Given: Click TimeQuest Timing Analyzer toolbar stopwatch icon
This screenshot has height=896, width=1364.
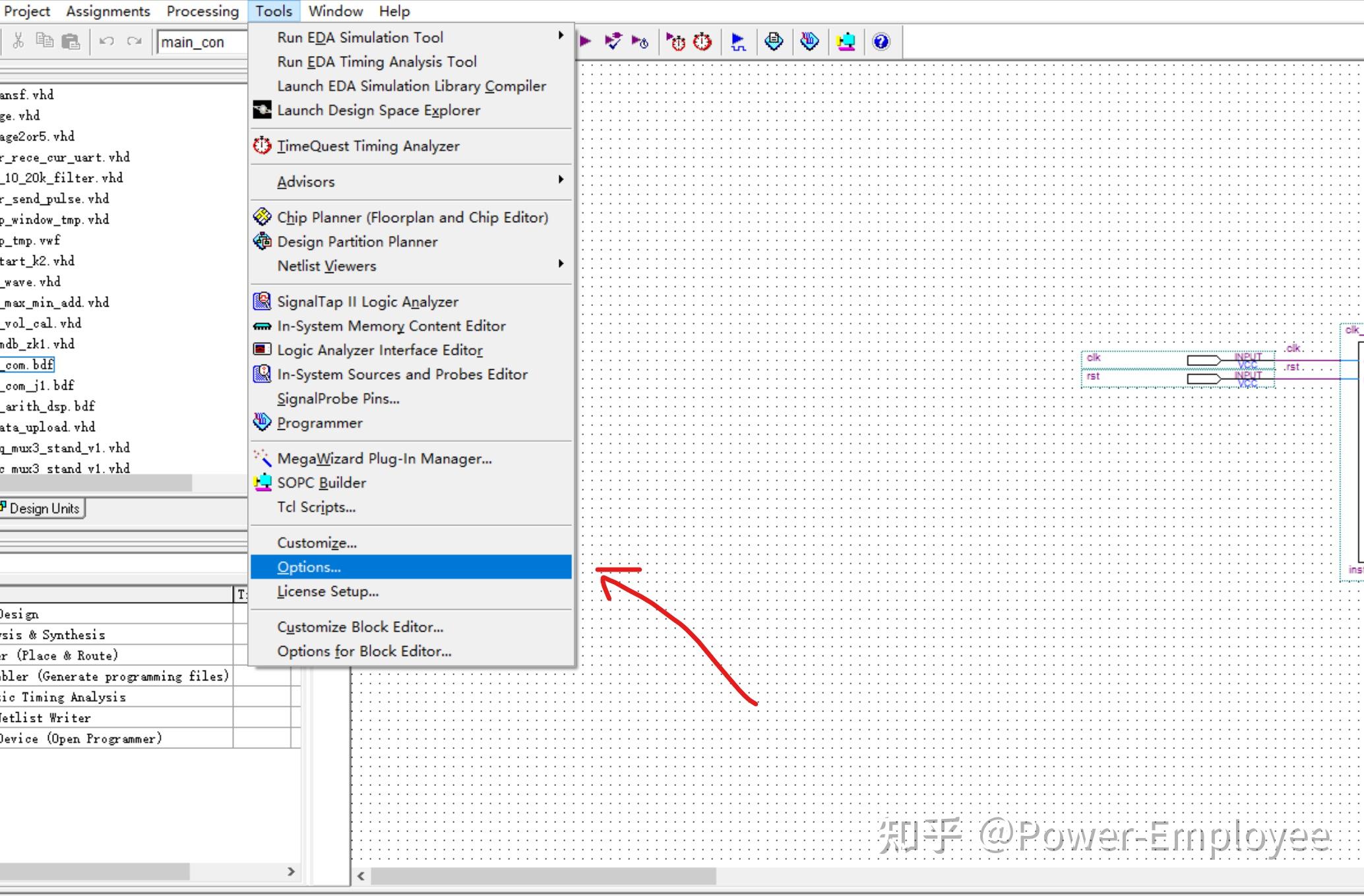Looking at the screenshot, I should 702,42.
